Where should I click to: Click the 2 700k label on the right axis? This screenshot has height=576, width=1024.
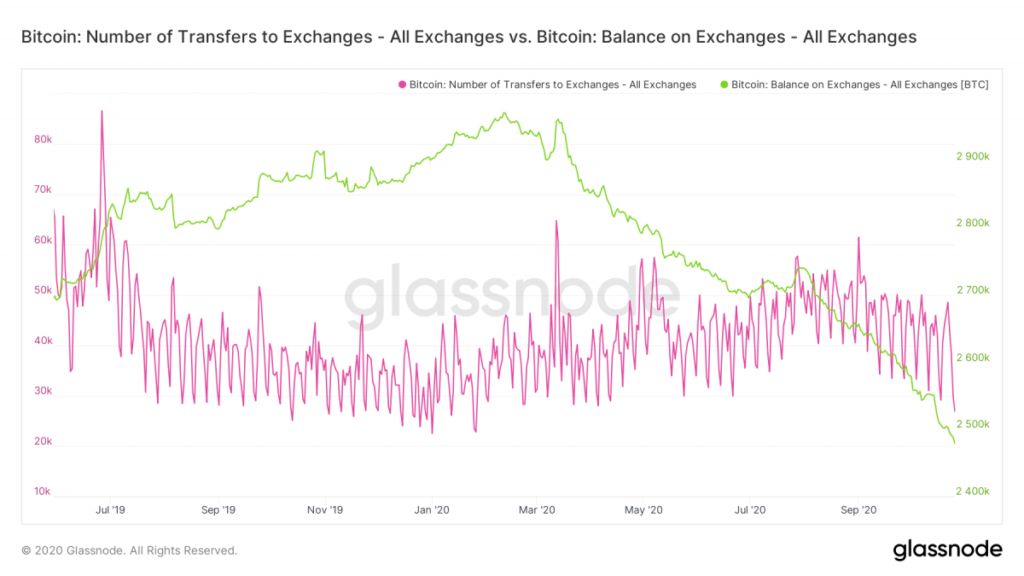pos(973,290)
